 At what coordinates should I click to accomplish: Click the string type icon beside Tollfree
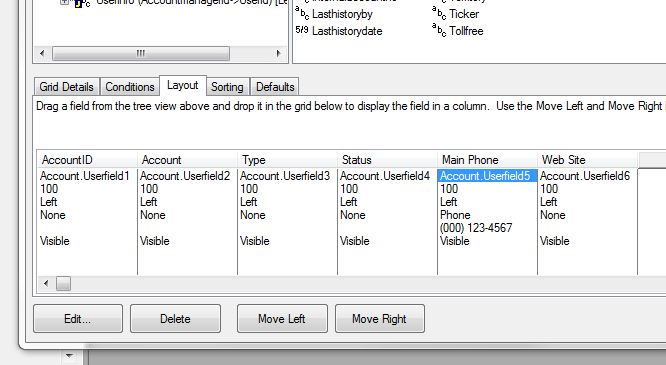click(x=439, y=31)
